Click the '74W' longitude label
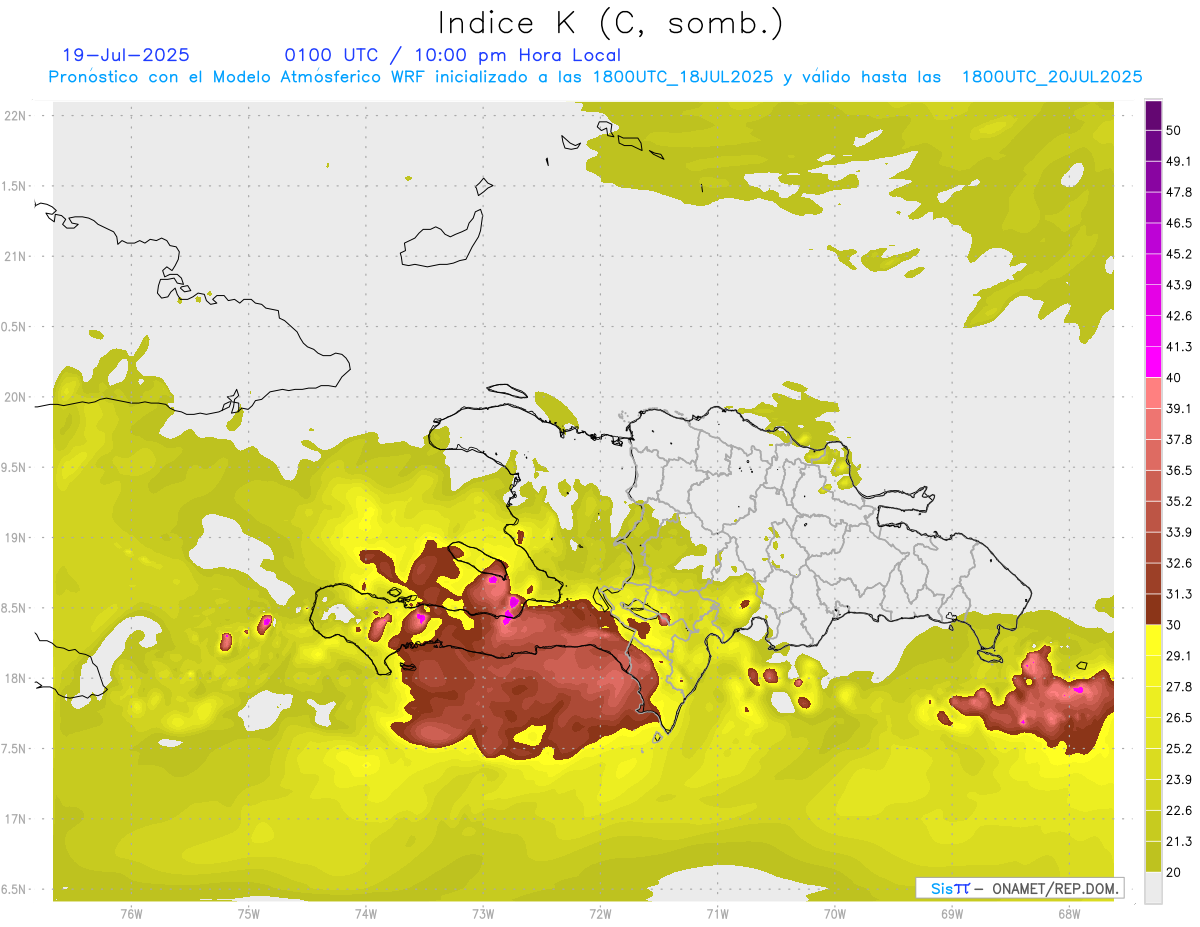The image size is (1200, 927). point(365,913)
